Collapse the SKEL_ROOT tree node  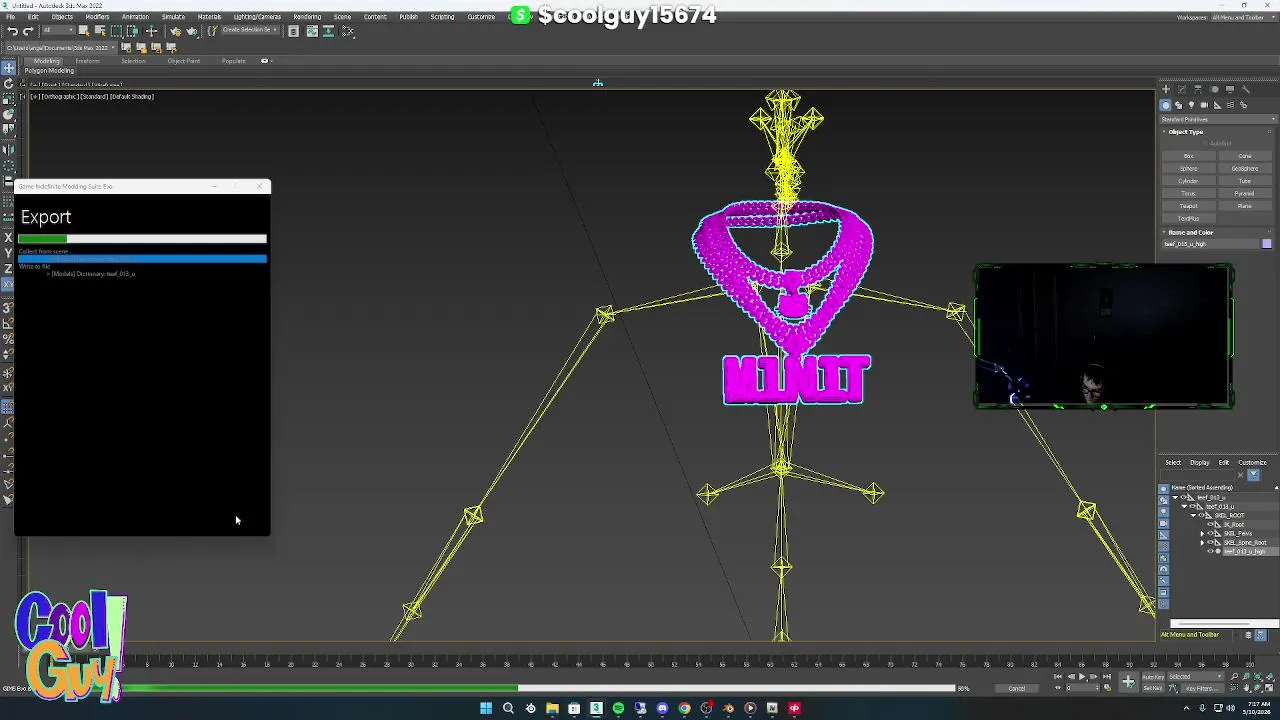(1194, 515)
